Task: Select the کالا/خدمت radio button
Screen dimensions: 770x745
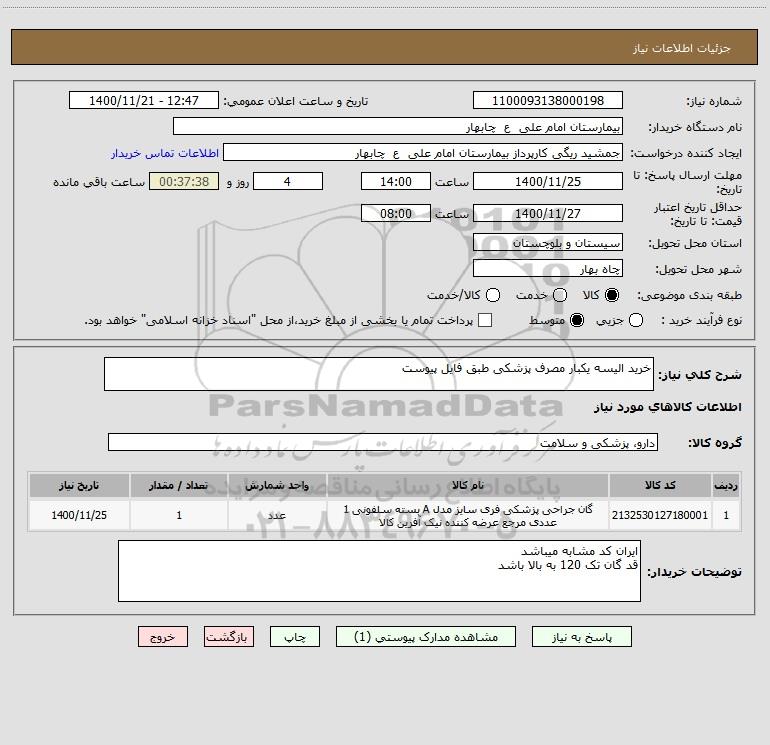Action: [x=493, y=295]
